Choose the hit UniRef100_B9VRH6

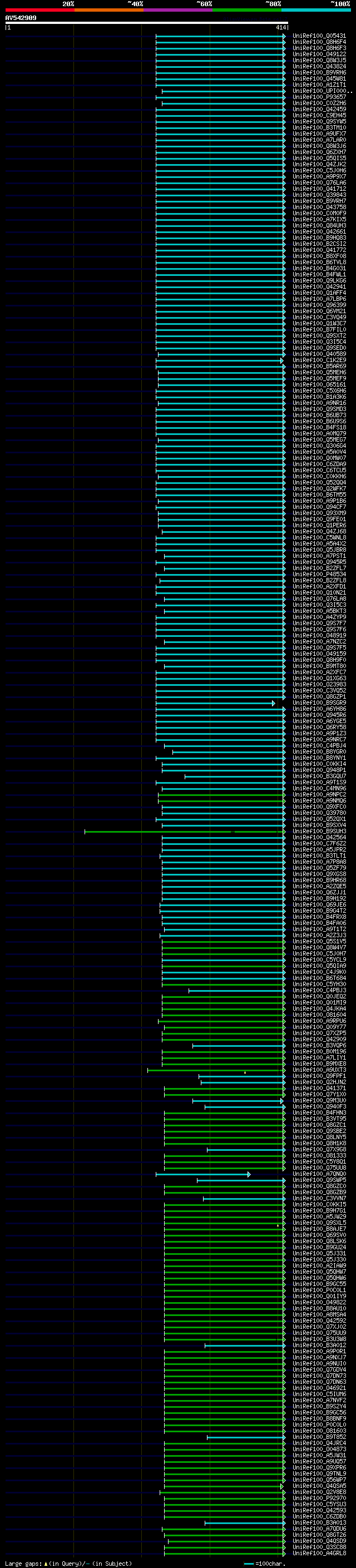pos(319,72)
